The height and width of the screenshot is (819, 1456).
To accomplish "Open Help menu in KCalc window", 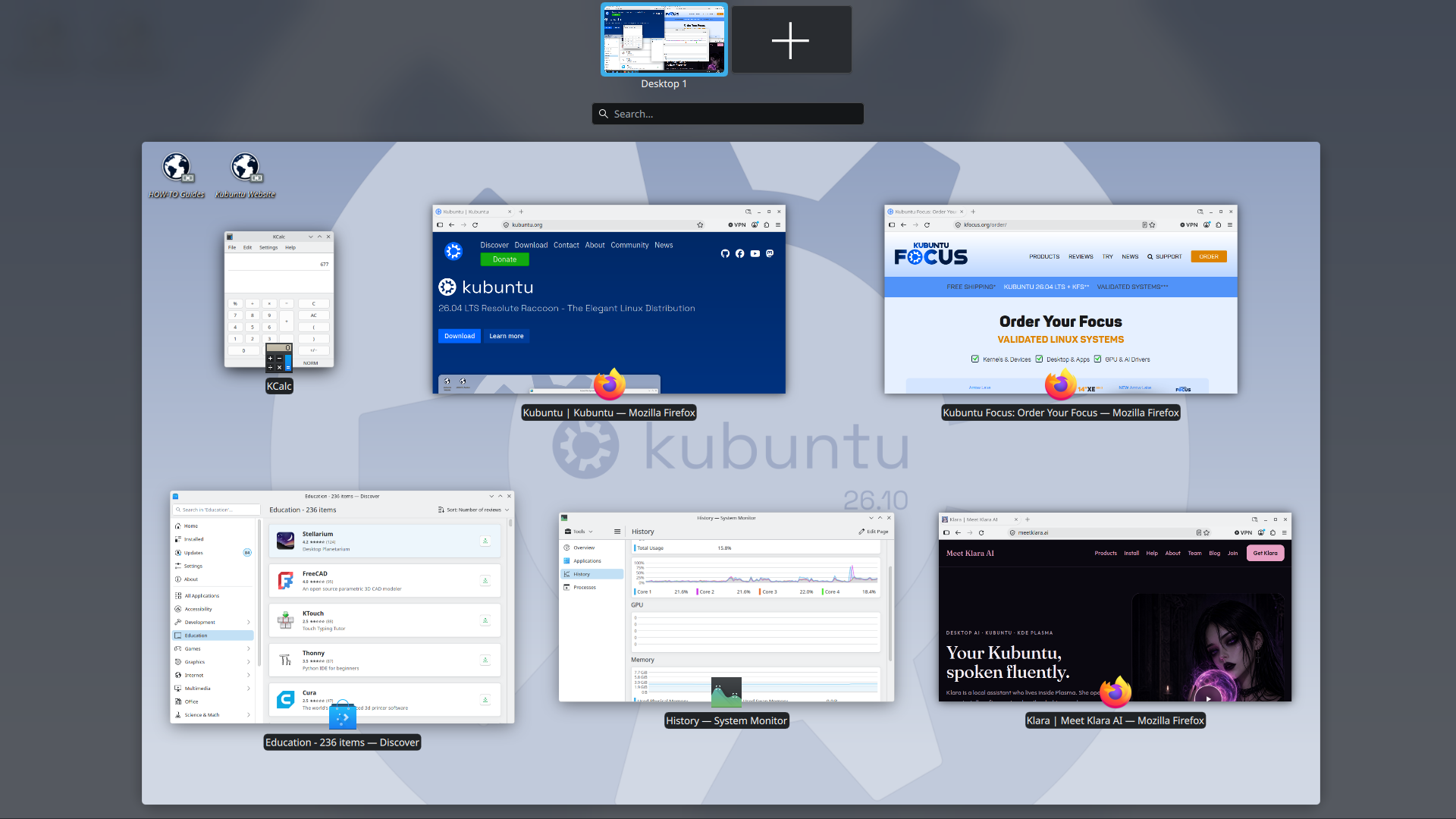I will [290, 247].
